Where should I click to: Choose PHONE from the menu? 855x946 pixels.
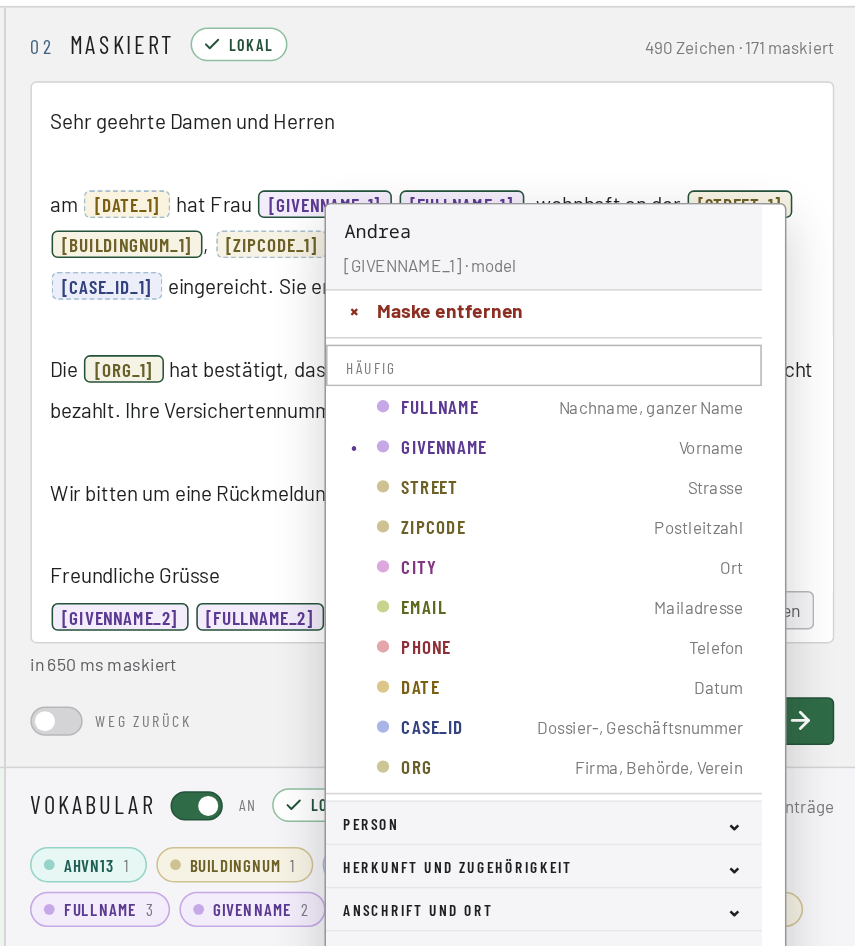point(544,648)
